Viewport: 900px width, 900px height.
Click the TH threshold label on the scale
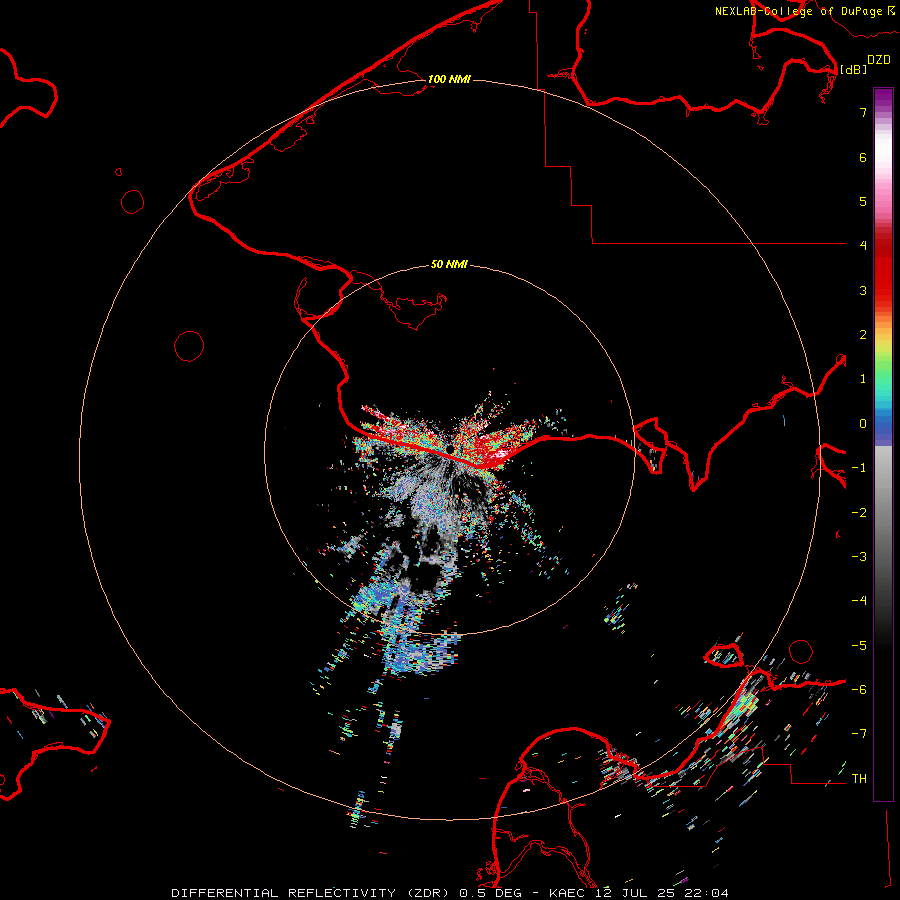tap(859, 779)
